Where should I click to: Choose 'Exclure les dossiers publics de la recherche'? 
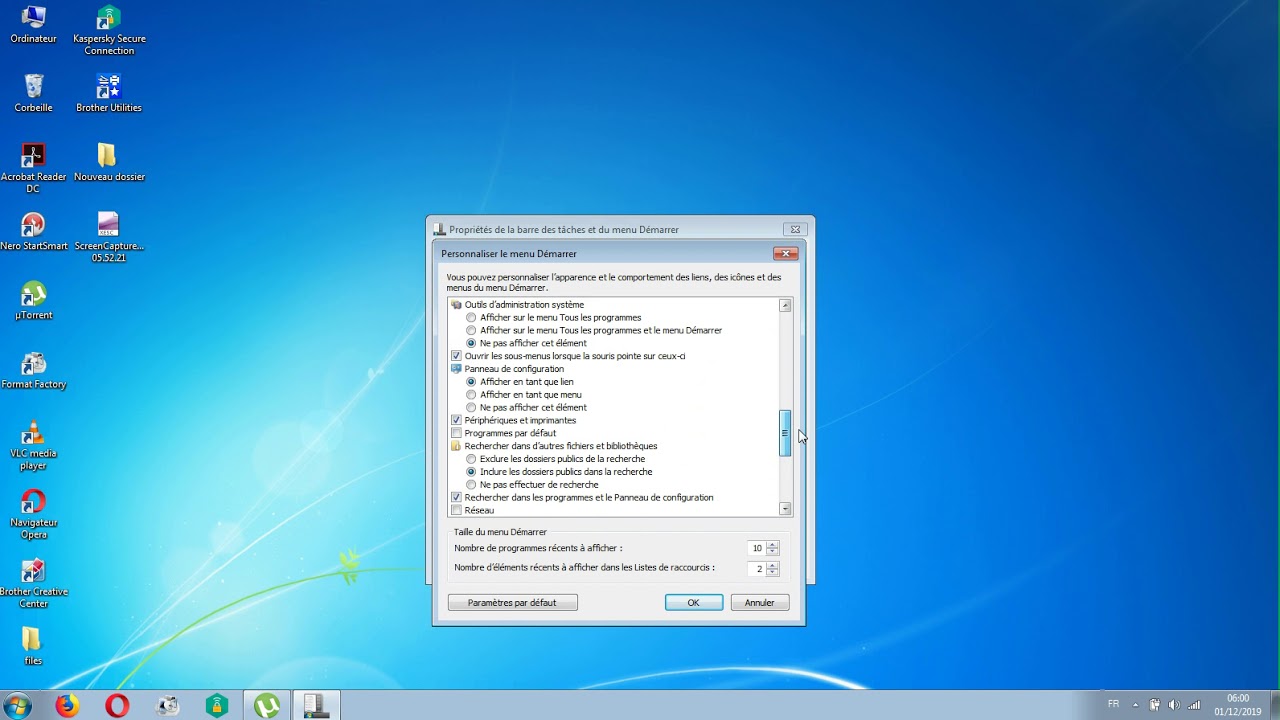point(471,459)
